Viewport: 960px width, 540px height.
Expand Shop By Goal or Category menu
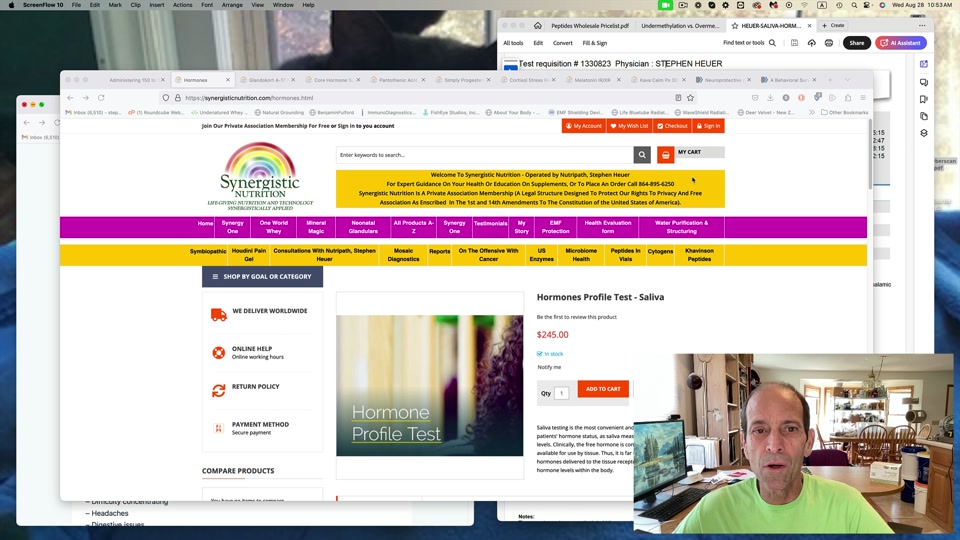click(262, 276)
